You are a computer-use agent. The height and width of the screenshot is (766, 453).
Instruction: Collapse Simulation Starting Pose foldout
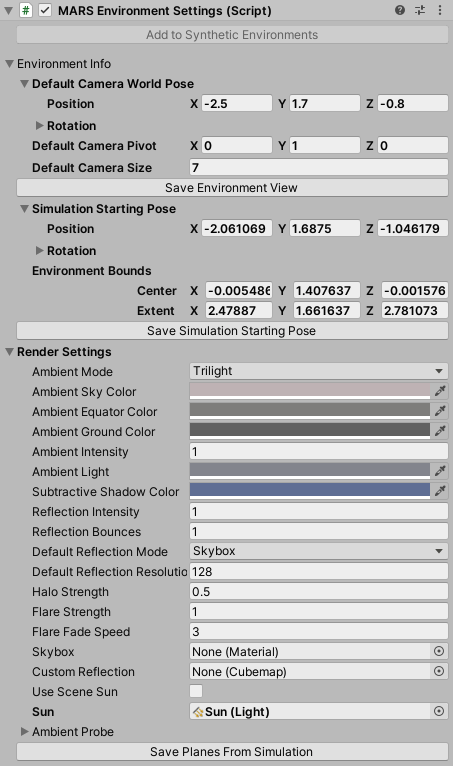(24, 209)
